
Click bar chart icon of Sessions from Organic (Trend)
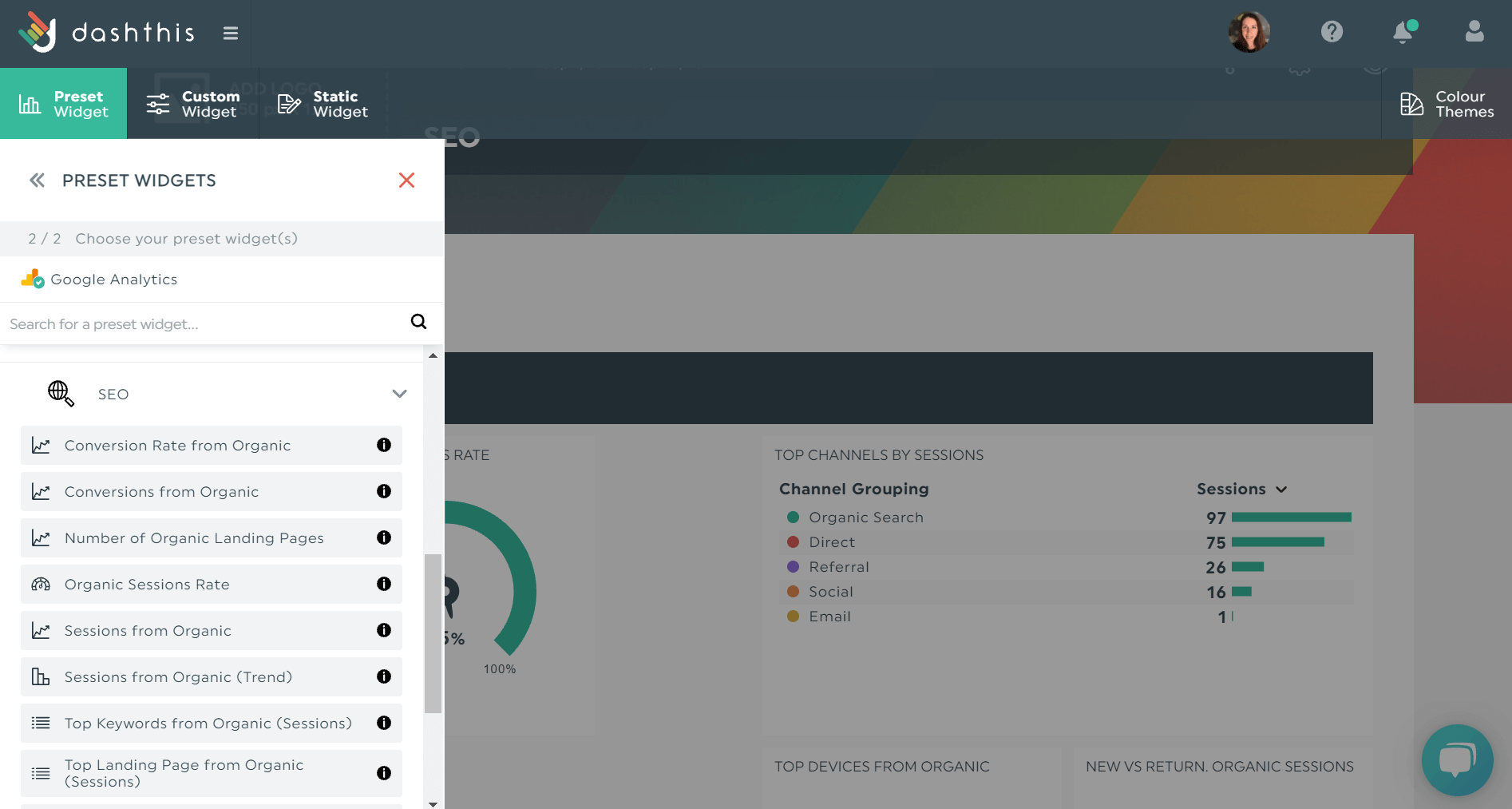click(41, 677)
